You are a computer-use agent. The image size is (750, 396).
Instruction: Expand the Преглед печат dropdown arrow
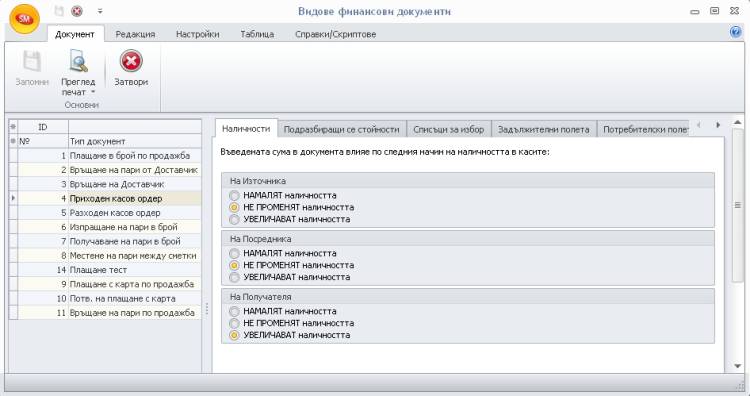pos(93,92)
